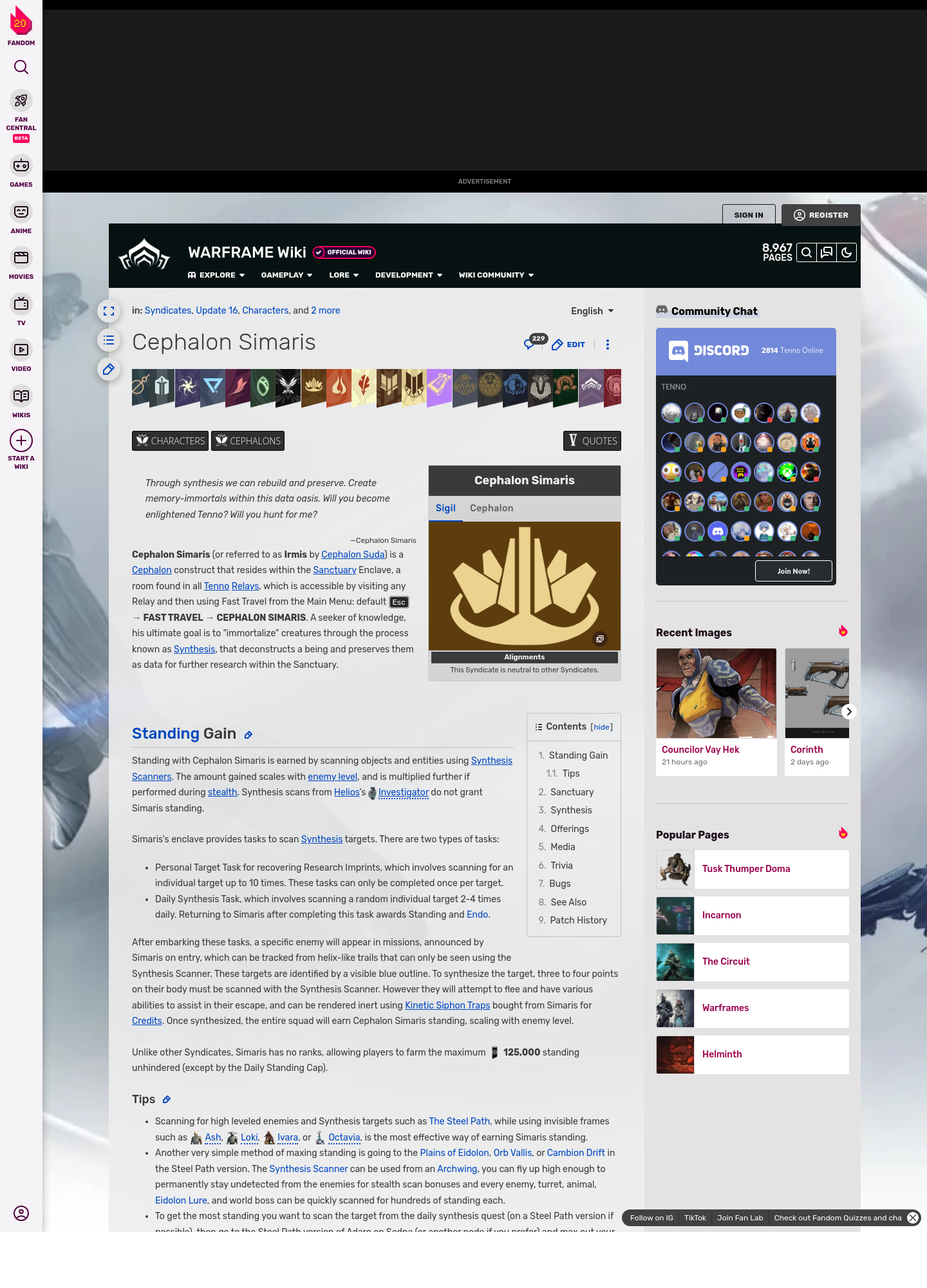Edit the Tips section pencil icon
Screen dimensions: 927x1288
coord(167,1100)
